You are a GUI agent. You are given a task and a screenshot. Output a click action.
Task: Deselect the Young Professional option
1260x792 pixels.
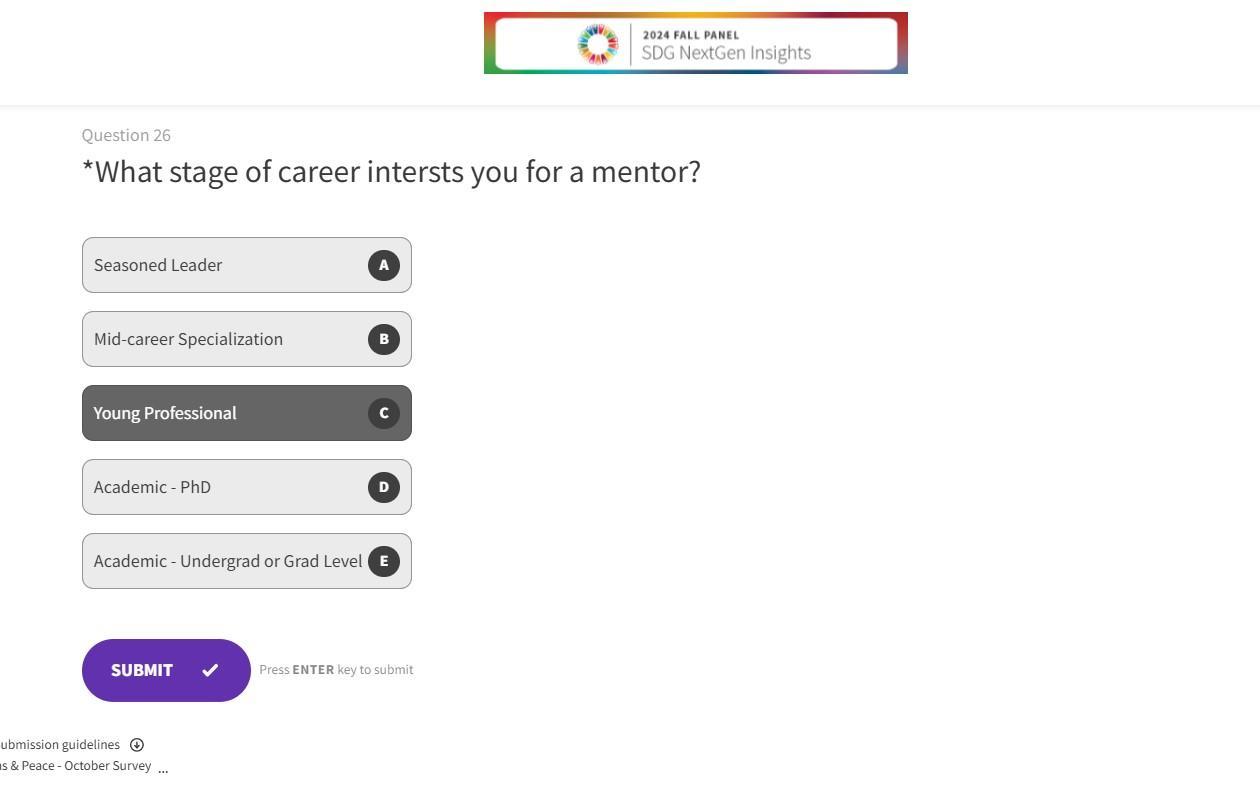pyautogui.click(x=220, y=413)
